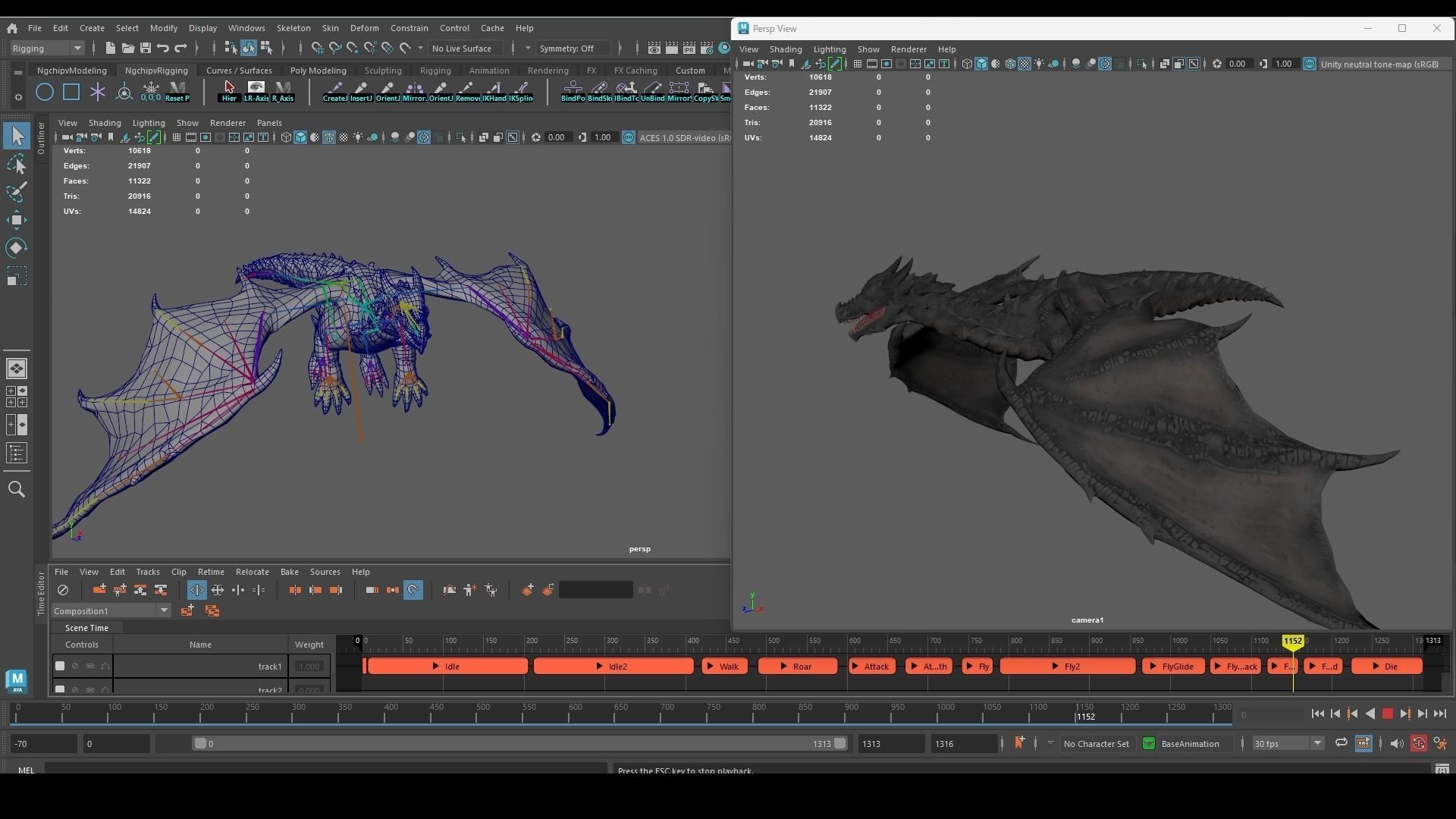
Task: Activate the Select tool in the toolbox
Action: (17, 136)
